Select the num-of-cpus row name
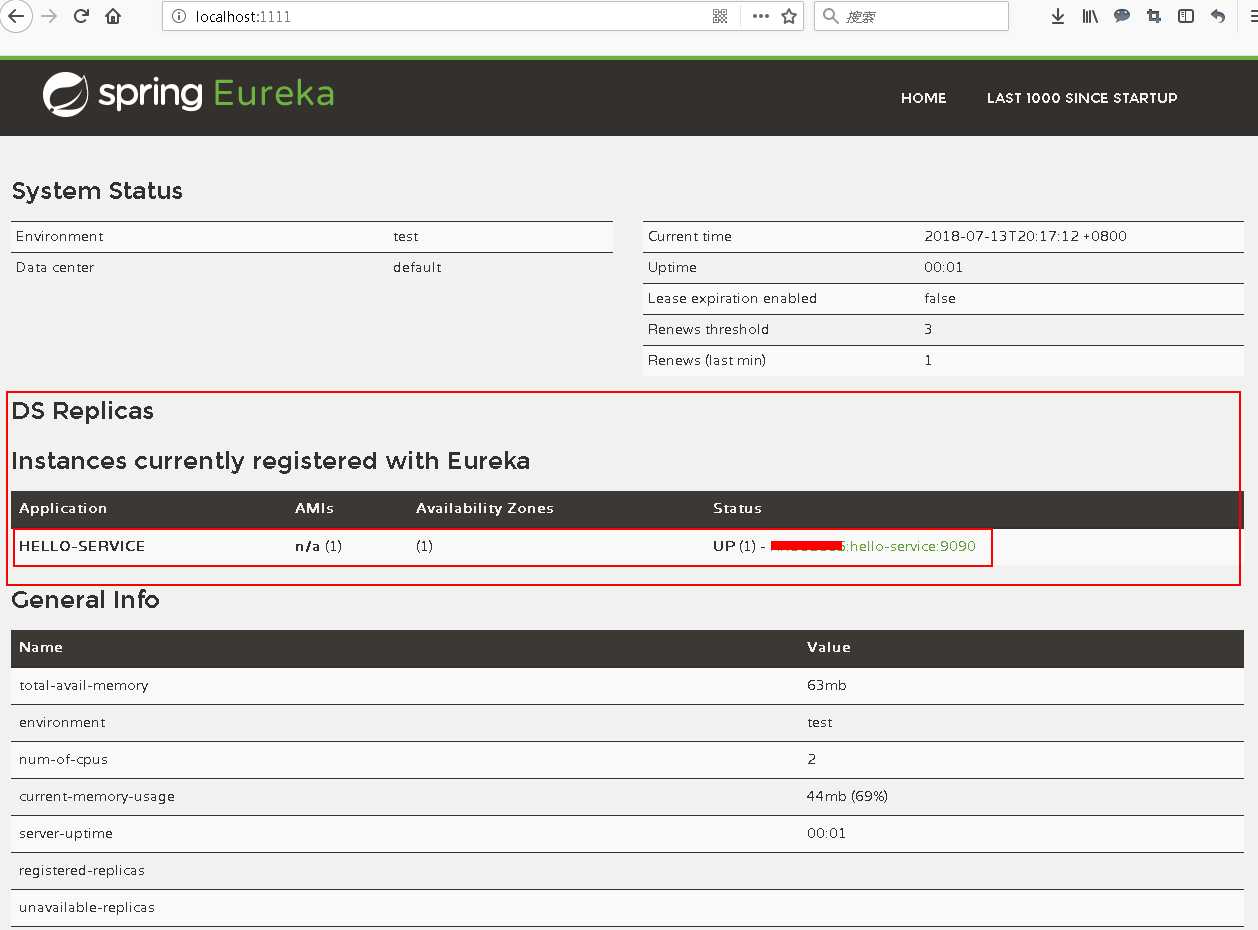This screenshot has width=1258, height=930. [x=62, y=760]
